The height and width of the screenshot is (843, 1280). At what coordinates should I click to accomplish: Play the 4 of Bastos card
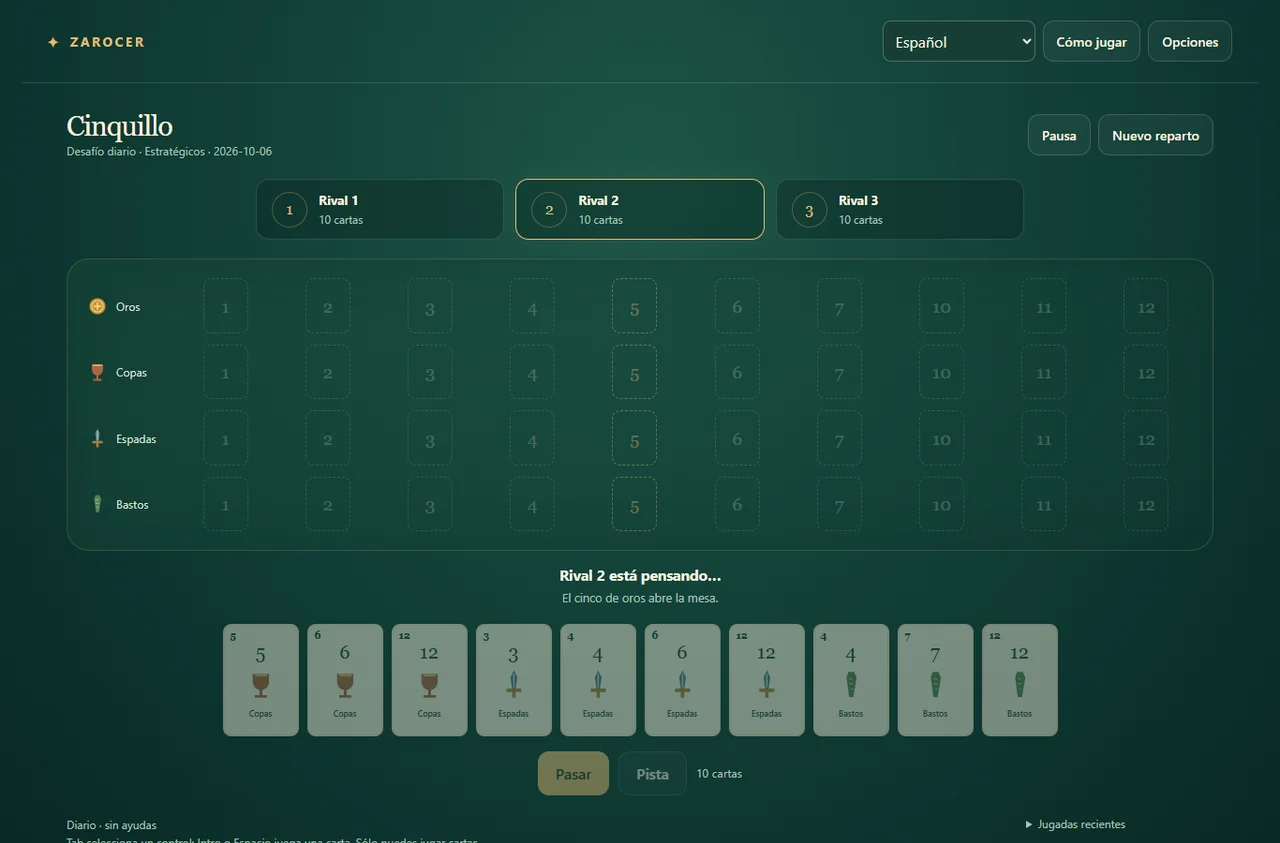(851, 680)
